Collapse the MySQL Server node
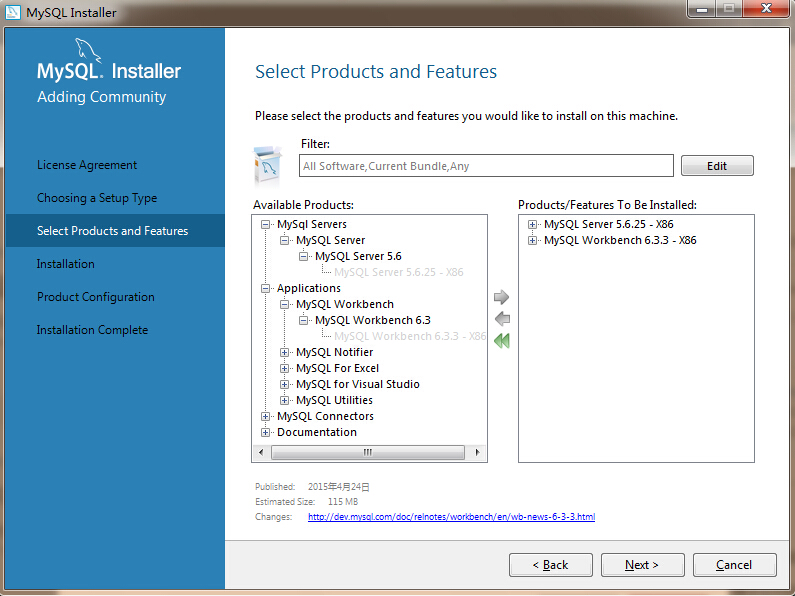 click(x=284, y=240)
